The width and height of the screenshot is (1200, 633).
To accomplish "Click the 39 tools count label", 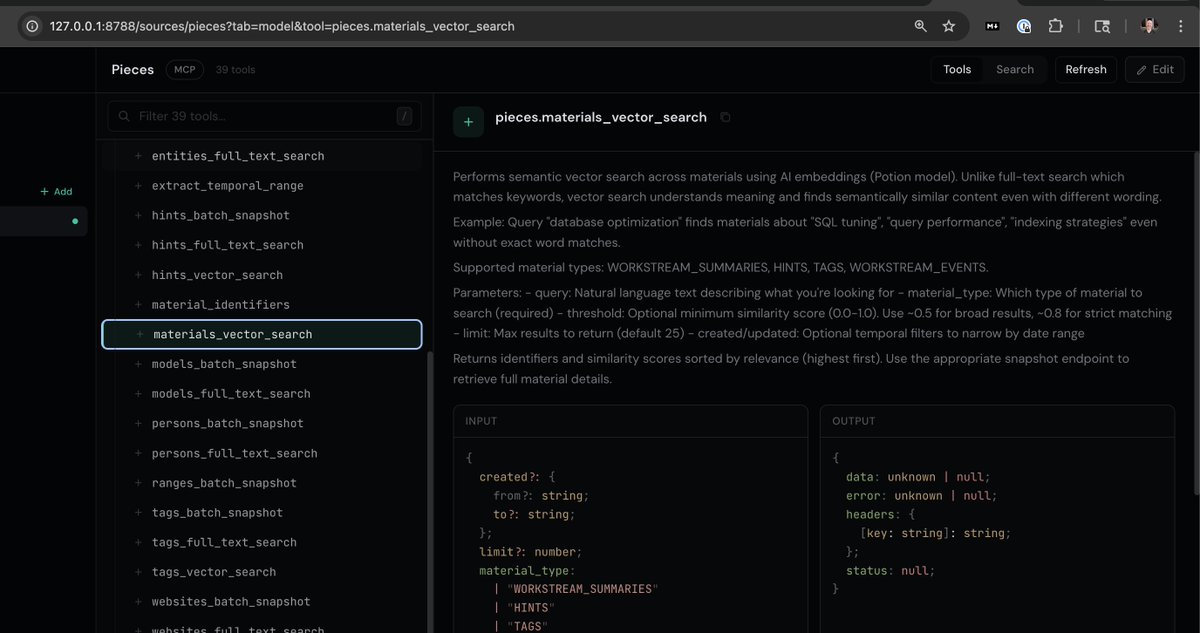I will coord(235,70).
